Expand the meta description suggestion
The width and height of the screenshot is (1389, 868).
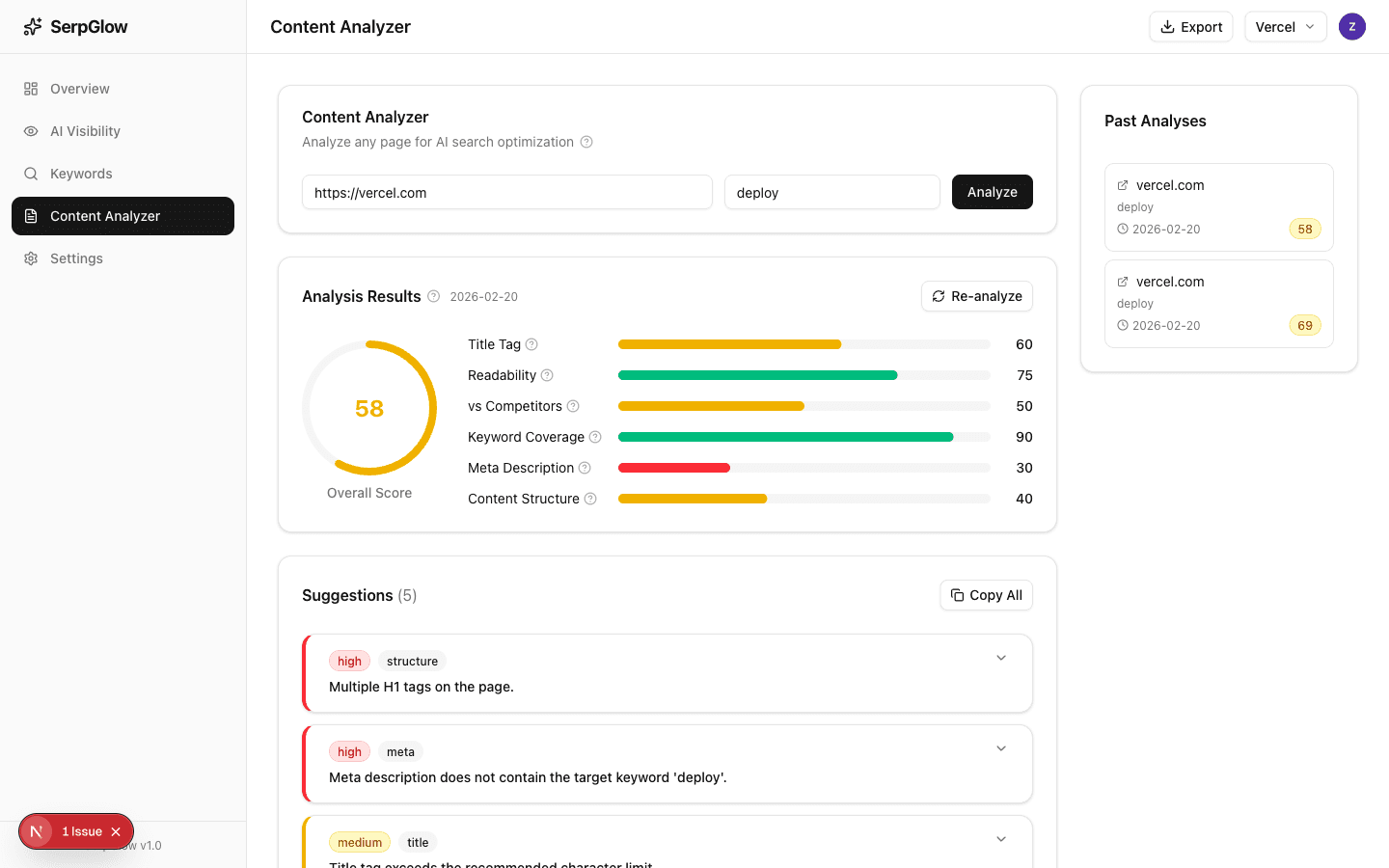pos(1000,747)
